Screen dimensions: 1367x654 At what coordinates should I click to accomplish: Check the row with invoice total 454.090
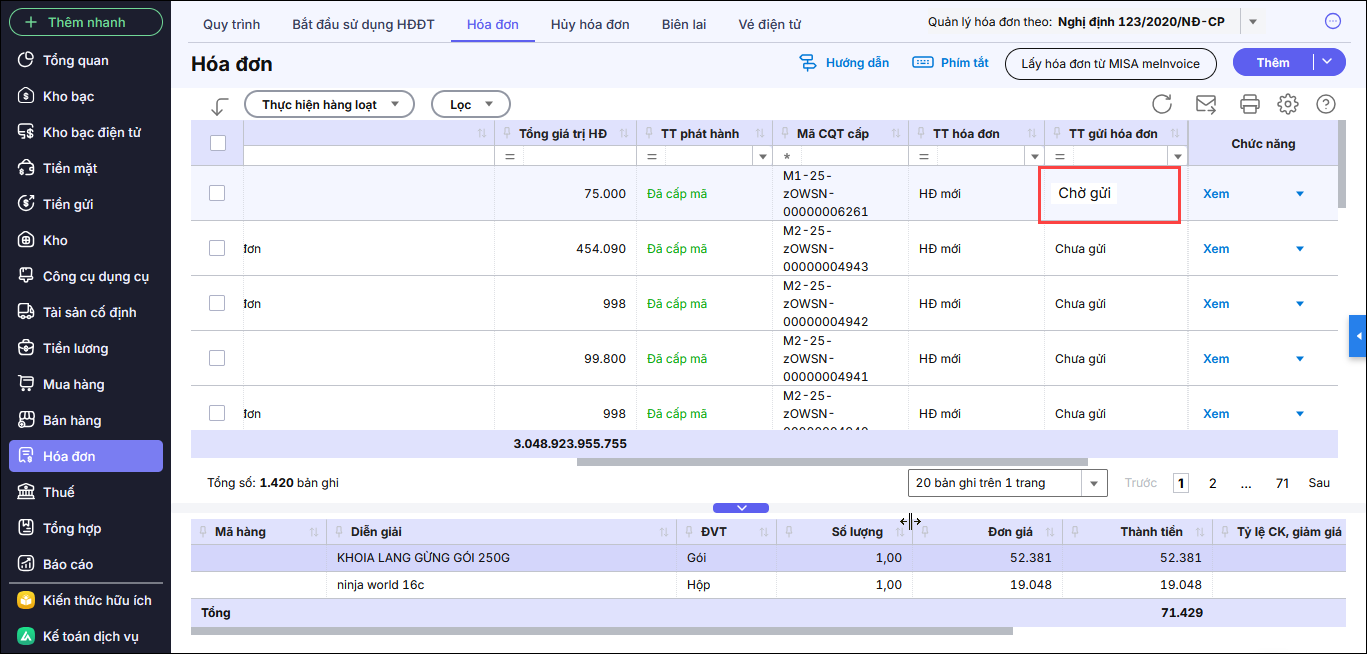coord(217,248)
